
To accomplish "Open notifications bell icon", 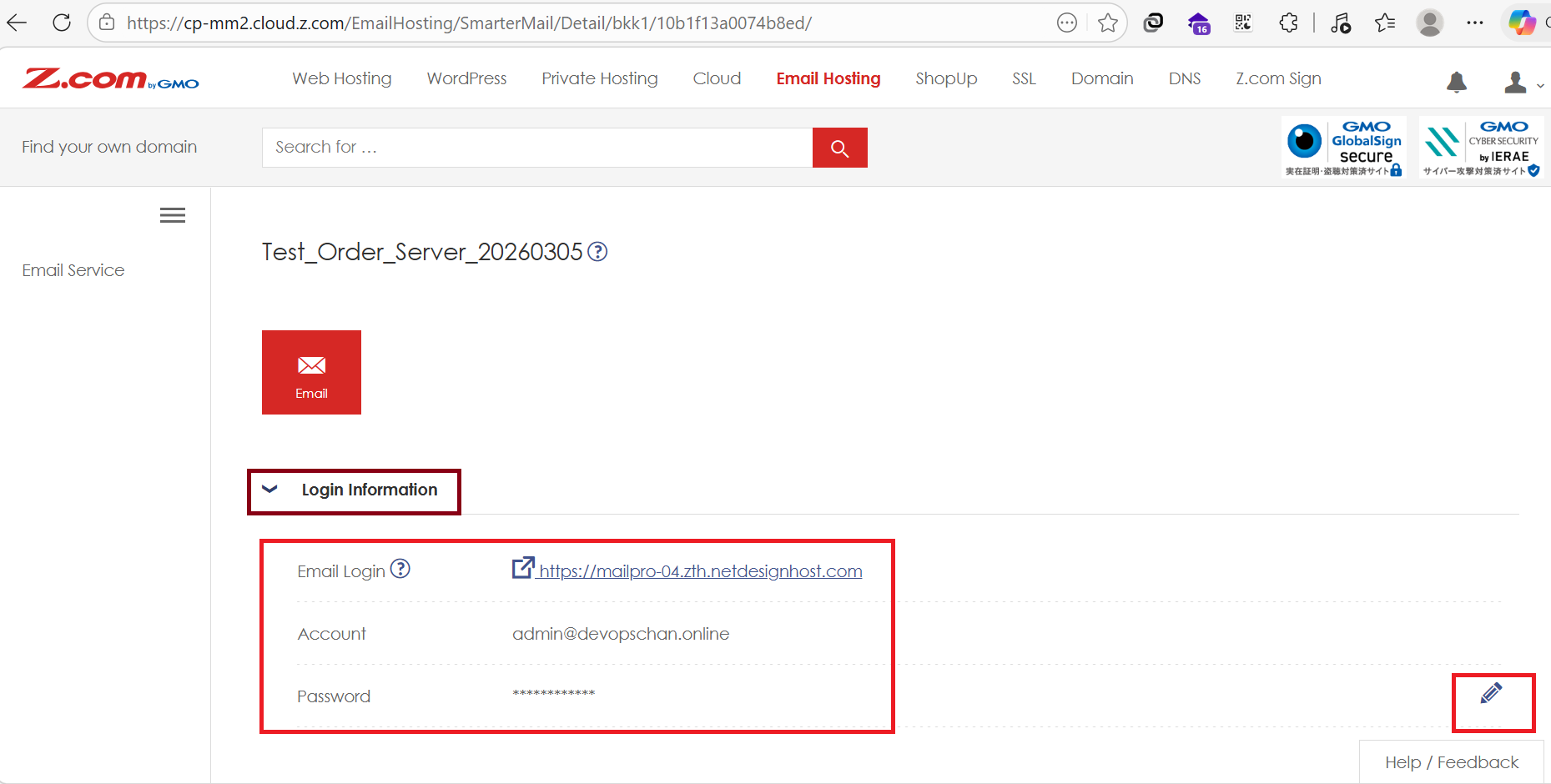I will 1457,82.
